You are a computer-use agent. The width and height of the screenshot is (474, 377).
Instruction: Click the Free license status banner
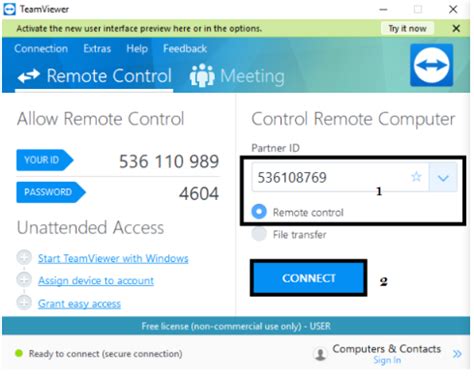(x=236, y=326)
